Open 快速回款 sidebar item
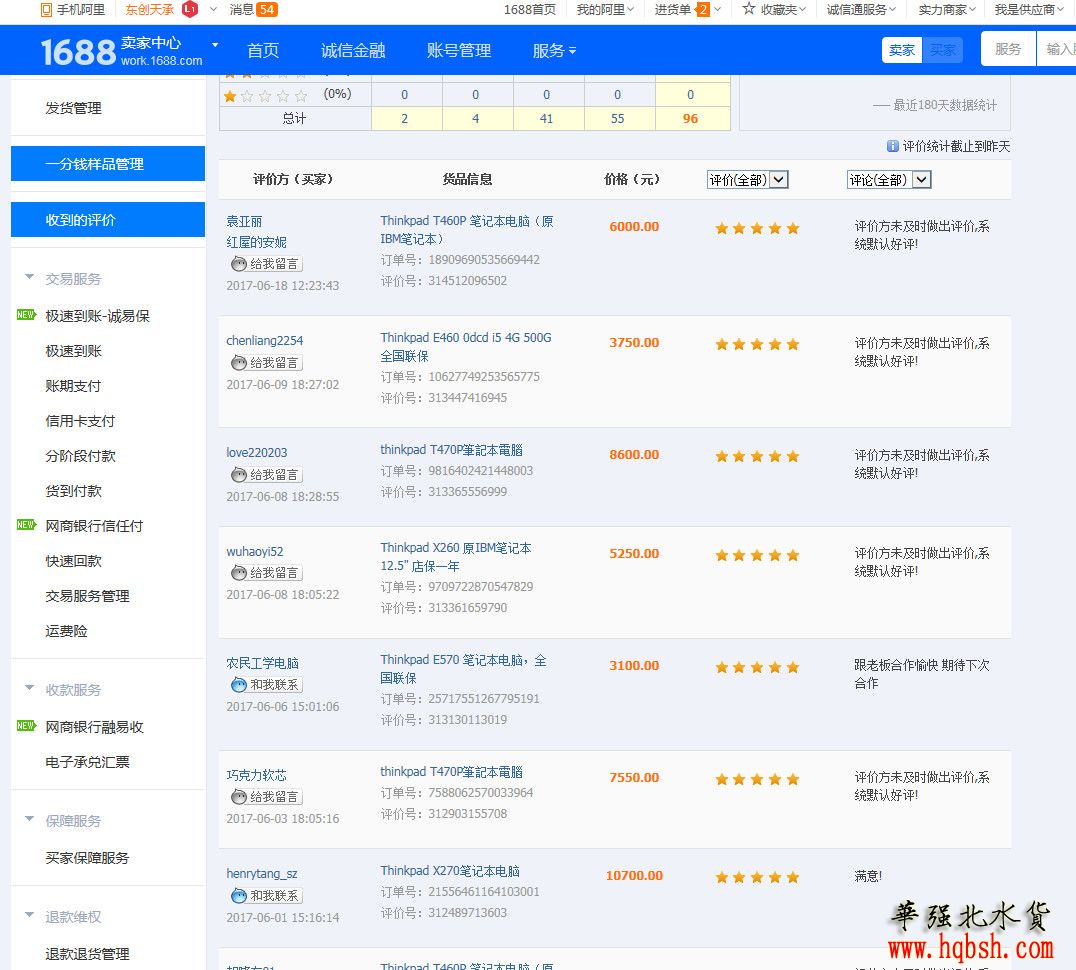This screenshot has width=1076, height=970. pos(73,560)
